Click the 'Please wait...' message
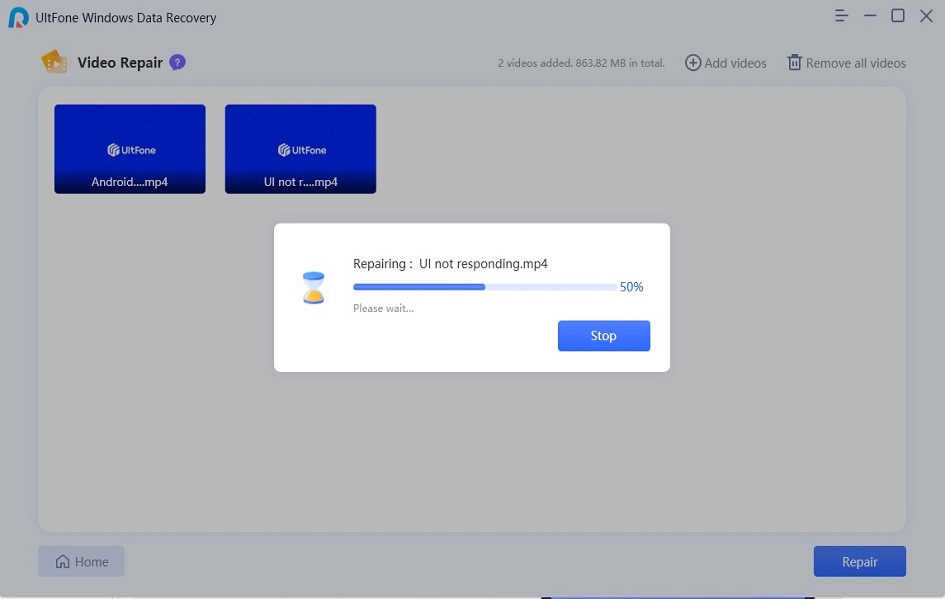Screen dimensions: 945x599 [383, 309]
